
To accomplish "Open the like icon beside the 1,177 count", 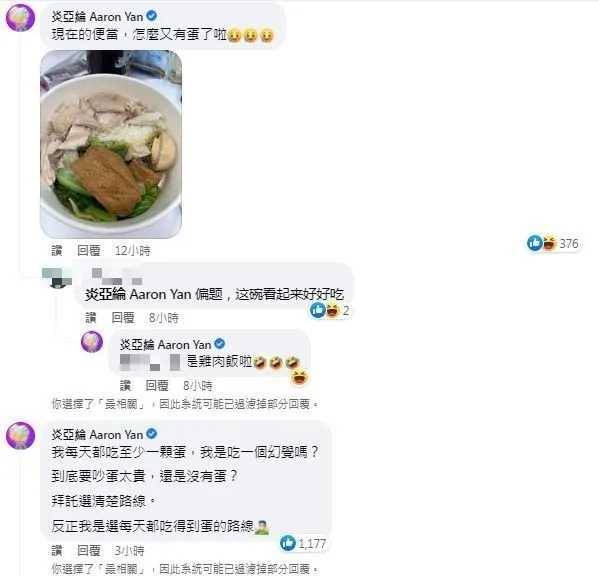I will (288, 543).
